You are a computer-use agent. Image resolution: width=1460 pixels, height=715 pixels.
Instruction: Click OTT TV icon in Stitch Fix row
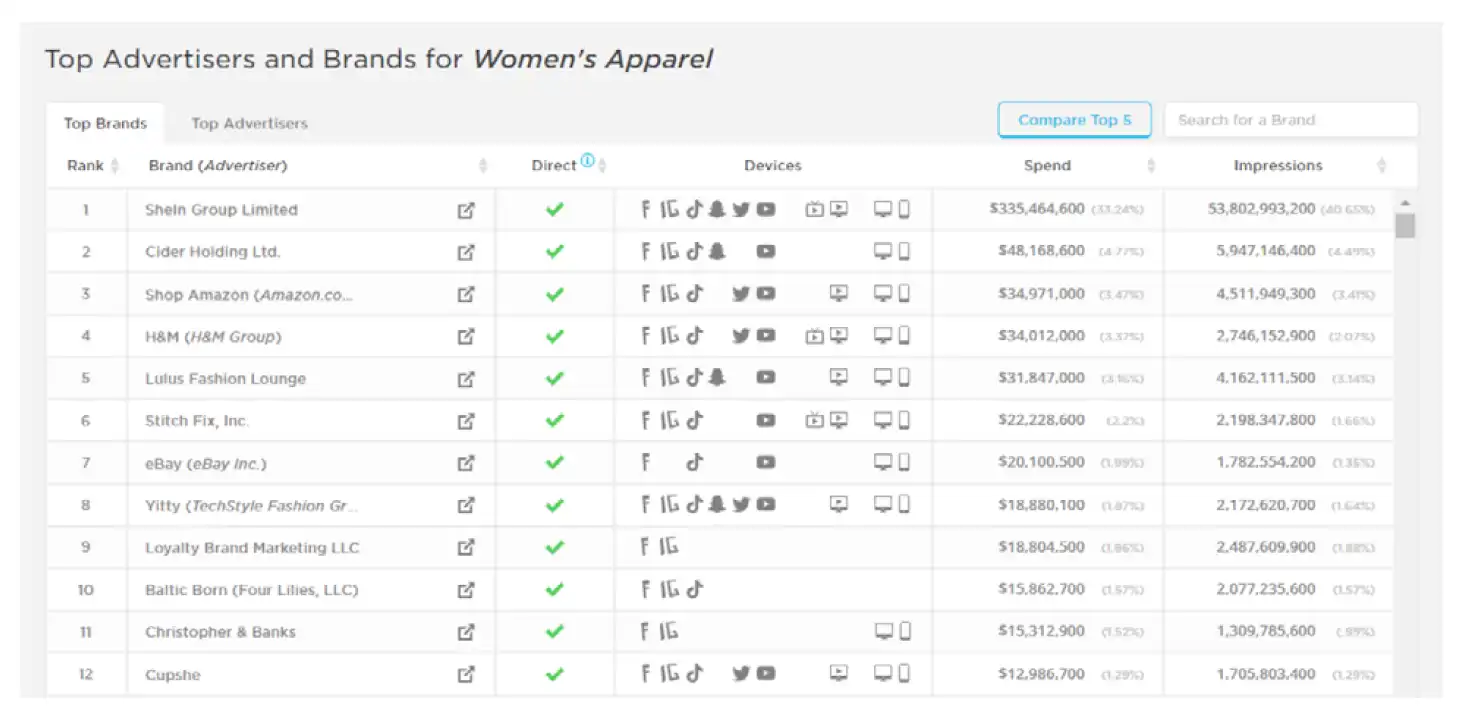[x=815, y=420]
